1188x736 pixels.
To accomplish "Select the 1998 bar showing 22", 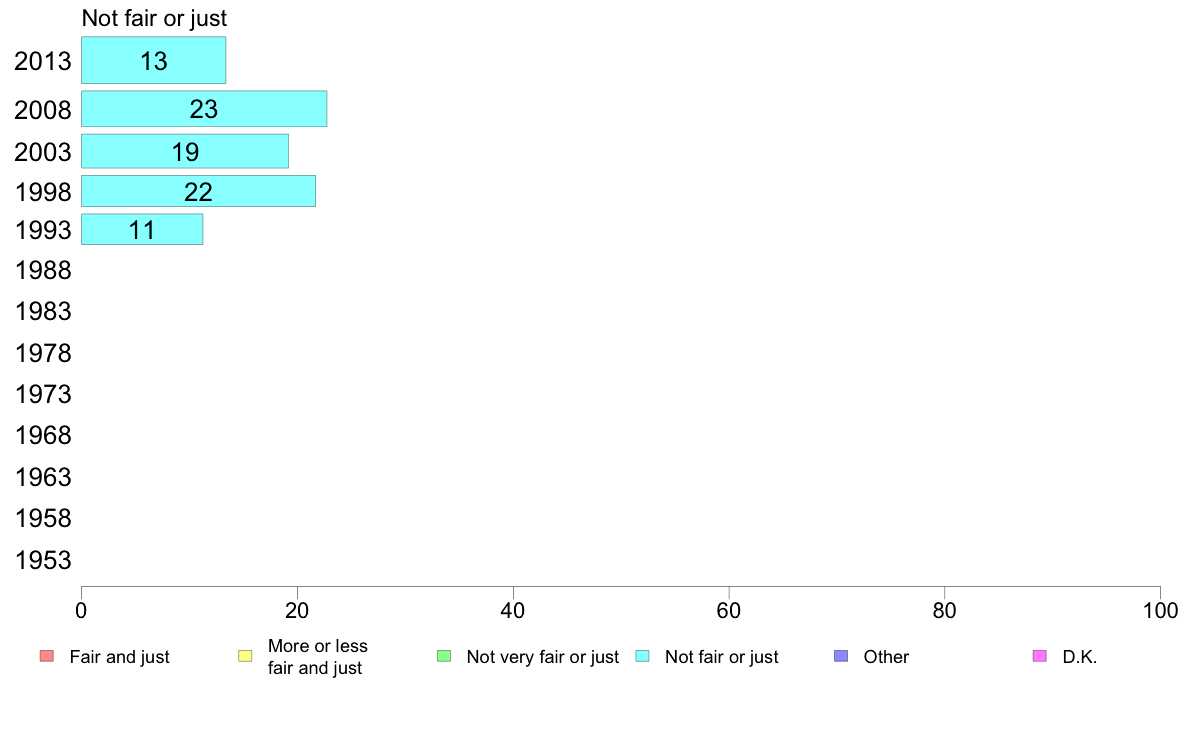I will [x=198, y=191].
